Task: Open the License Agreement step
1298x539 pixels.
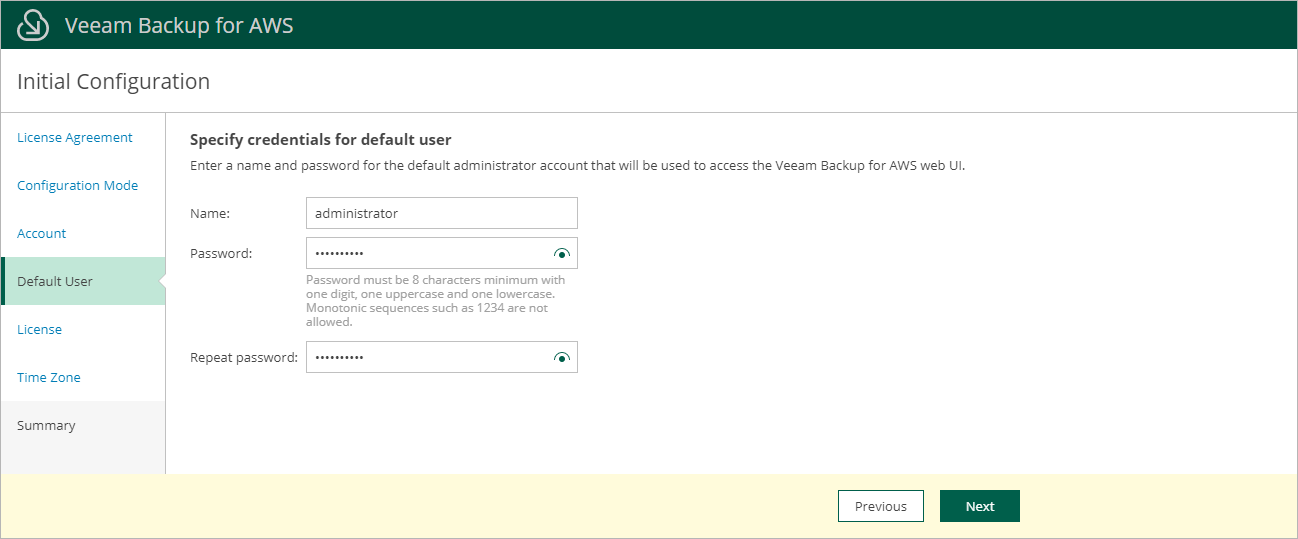Action: (75, 138)
